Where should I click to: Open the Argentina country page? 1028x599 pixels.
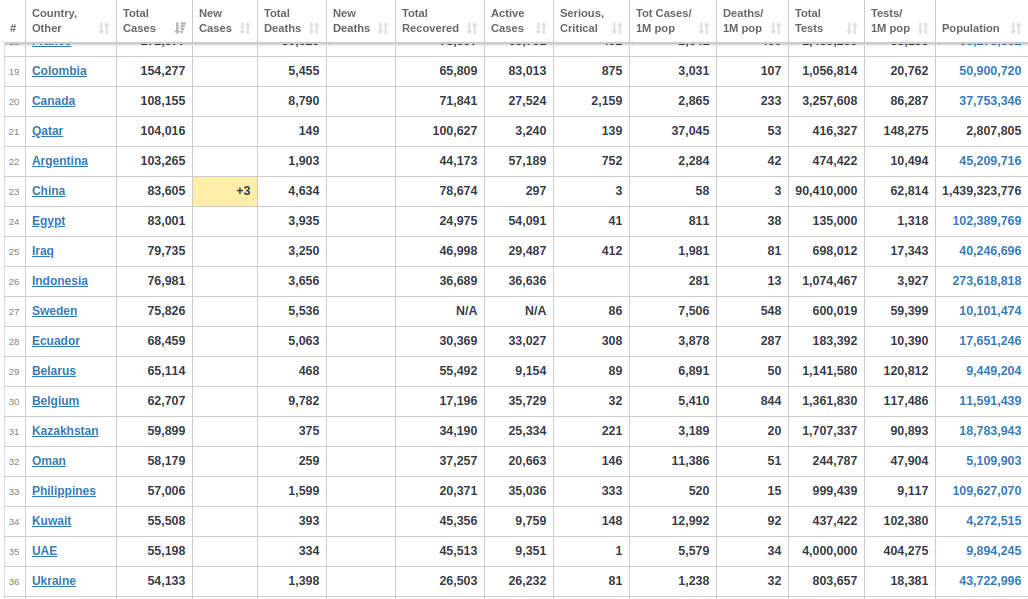click(x=60, y=161)
